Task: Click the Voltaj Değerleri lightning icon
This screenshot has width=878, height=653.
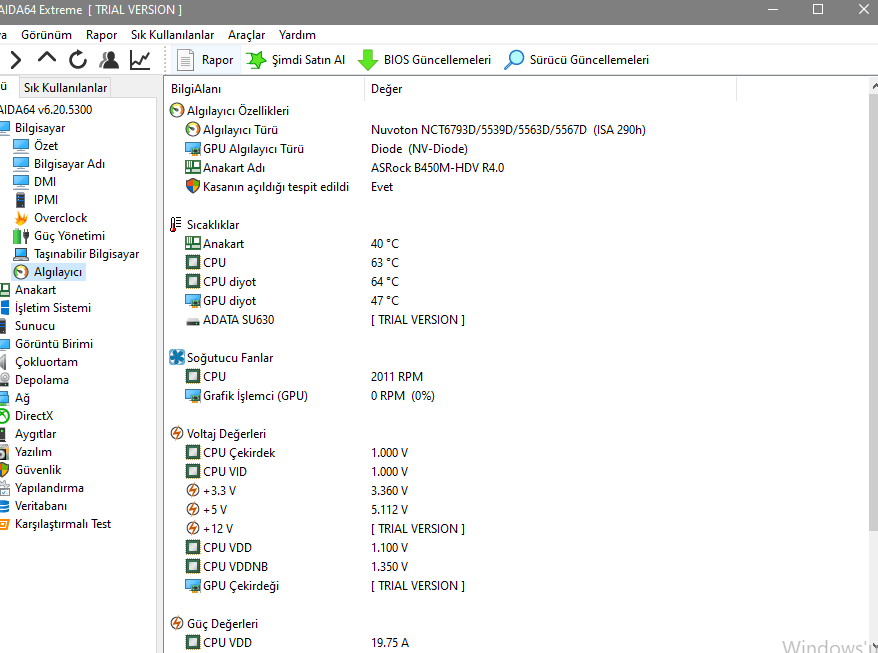Action: pos(176,433)
